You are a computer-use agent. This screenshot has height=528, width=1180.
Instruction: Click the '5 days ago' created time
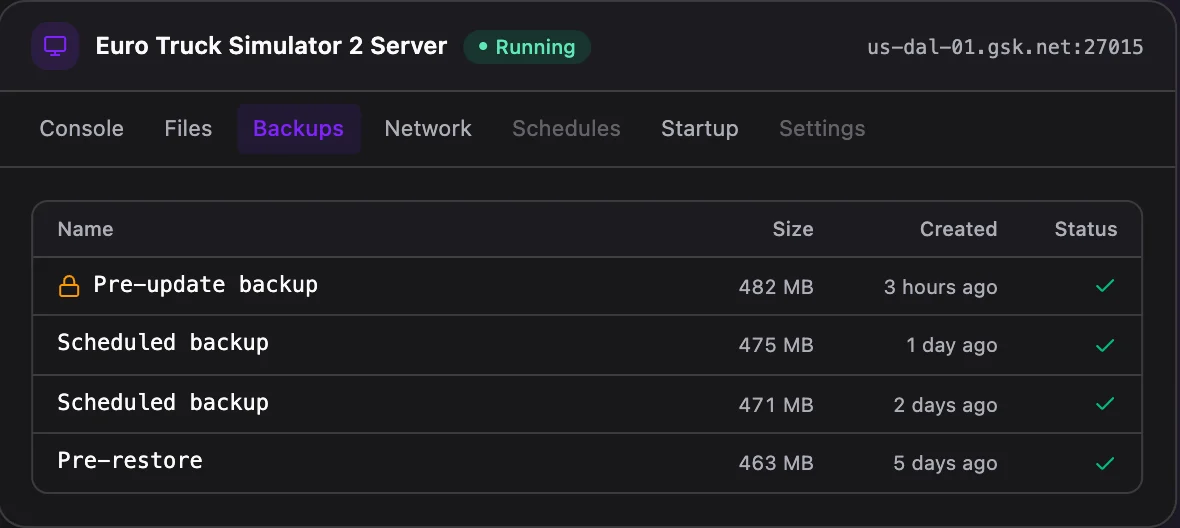946,463
